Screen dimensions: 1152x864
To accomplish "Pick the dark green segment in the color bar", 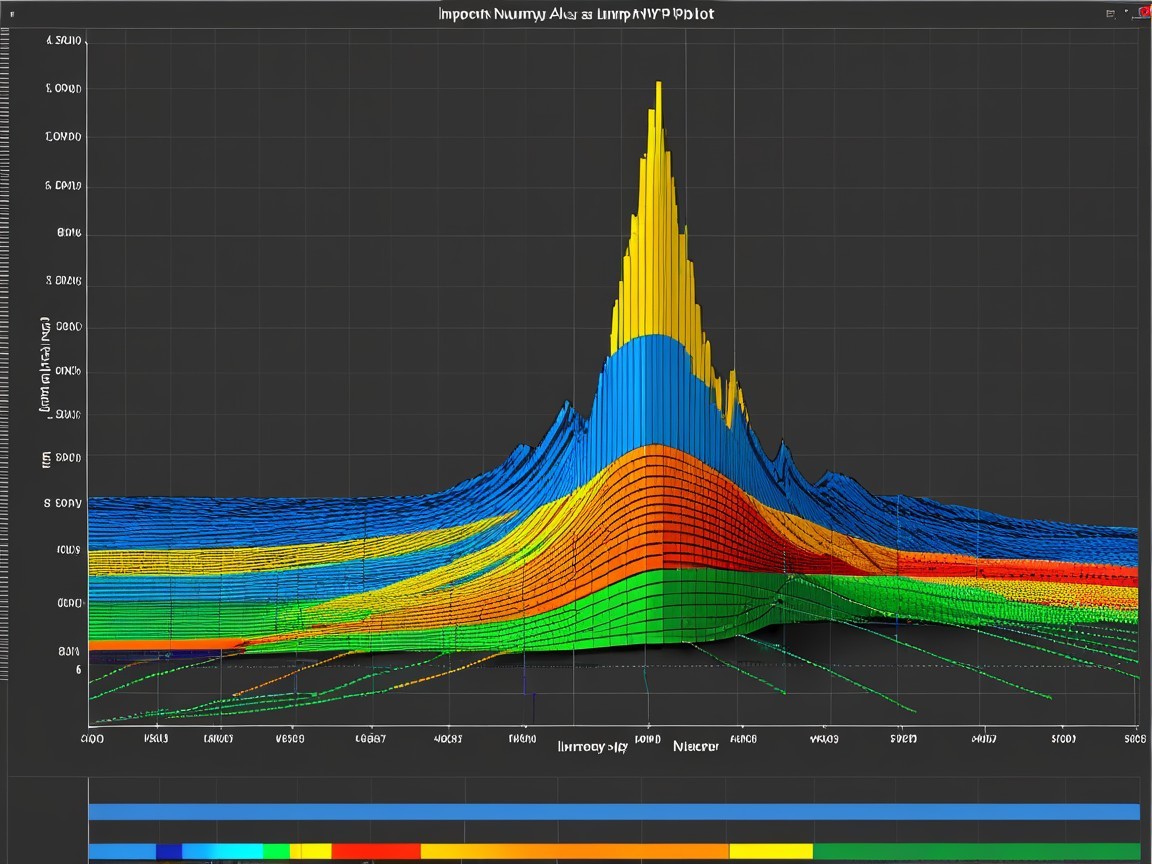I will pyautogui.click(x=976, y=852).
